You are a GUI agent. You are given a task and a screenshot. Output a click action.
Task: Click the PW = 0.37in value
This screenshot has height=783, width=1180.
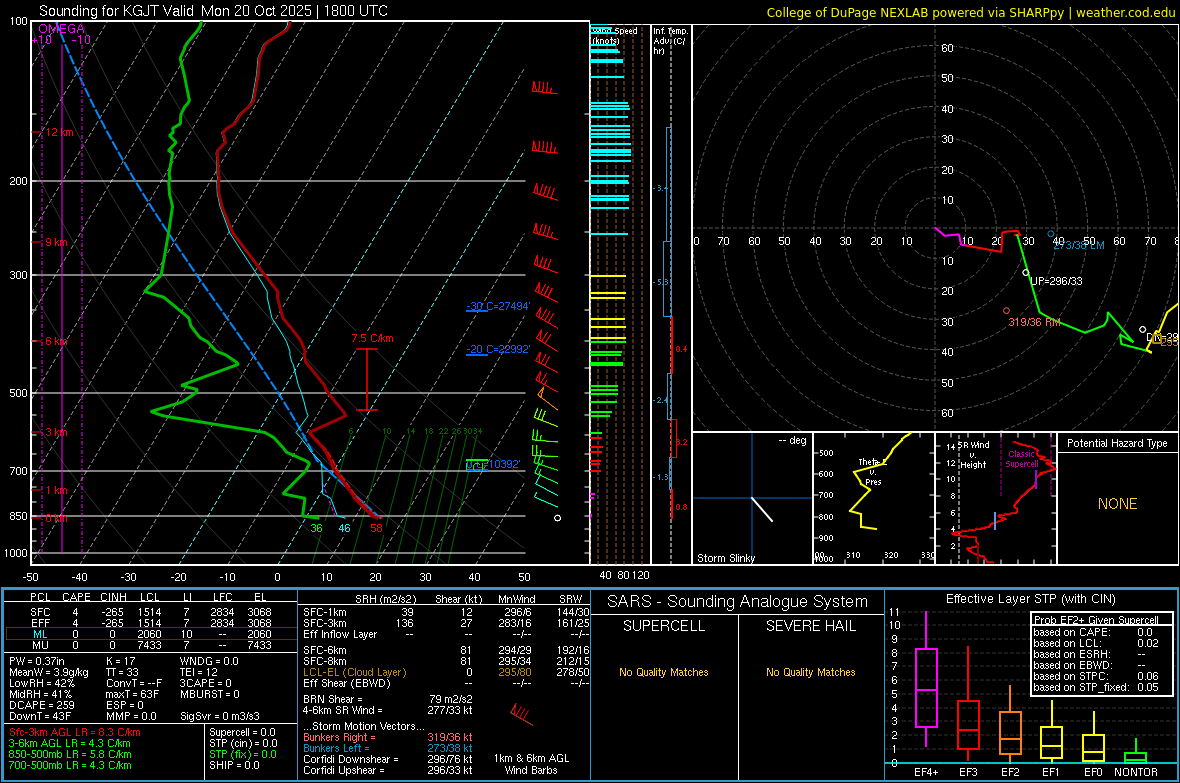pos(37,661)
